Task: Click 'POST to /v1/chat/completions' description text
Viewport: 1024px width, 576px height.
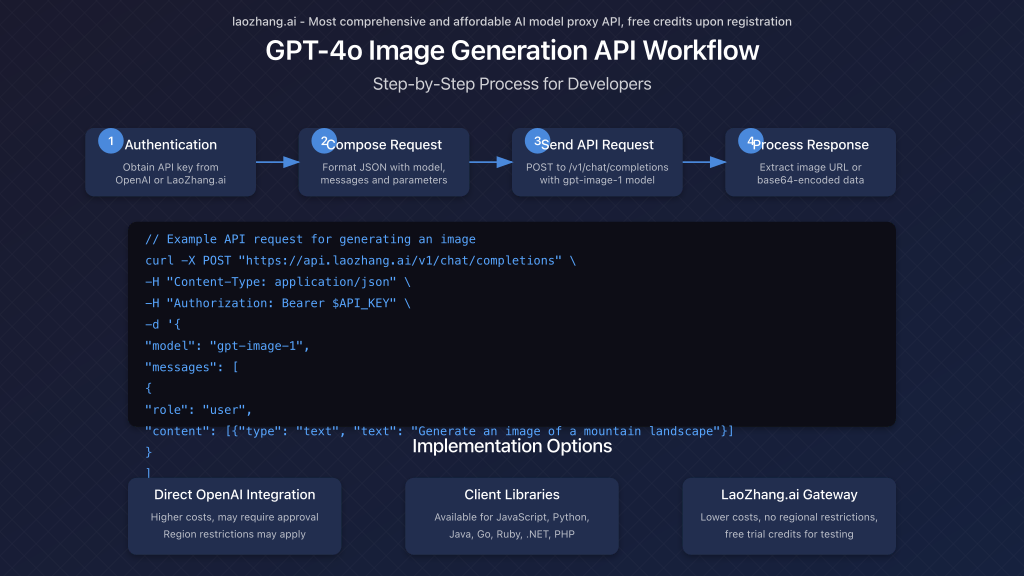Action: (597, 167)
